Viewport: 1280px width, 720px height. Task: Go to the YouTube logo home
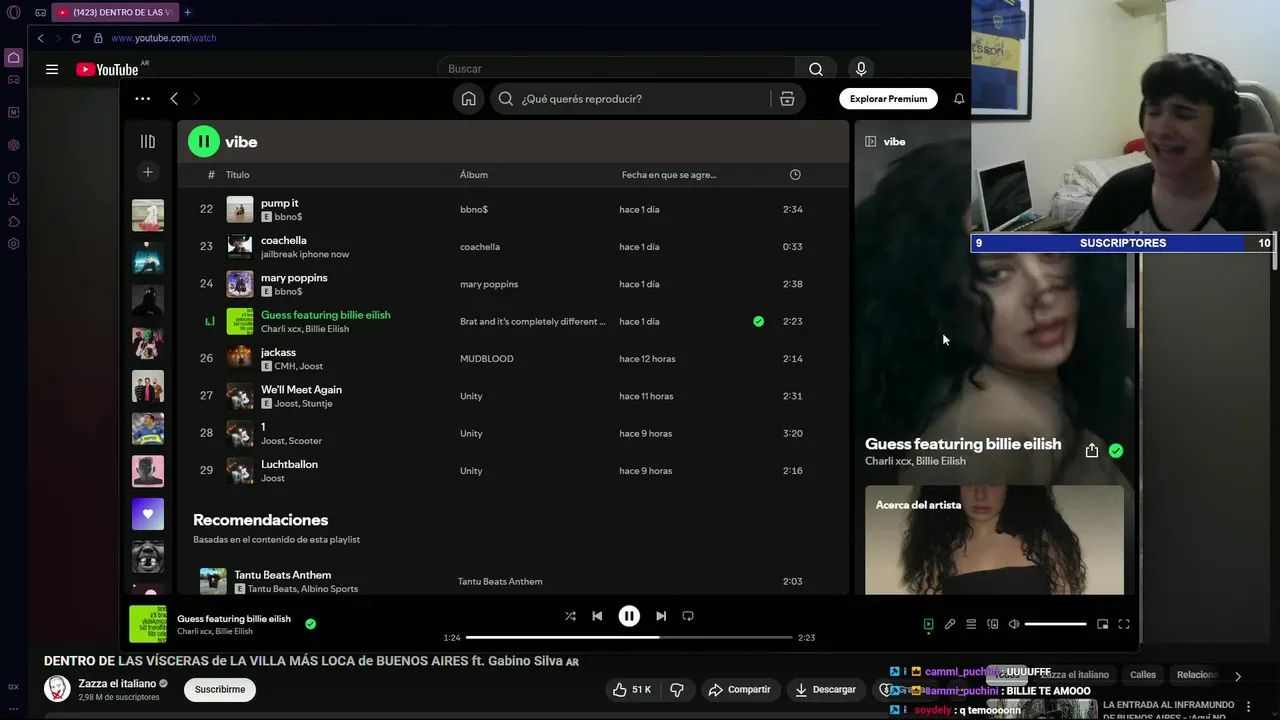108,69
